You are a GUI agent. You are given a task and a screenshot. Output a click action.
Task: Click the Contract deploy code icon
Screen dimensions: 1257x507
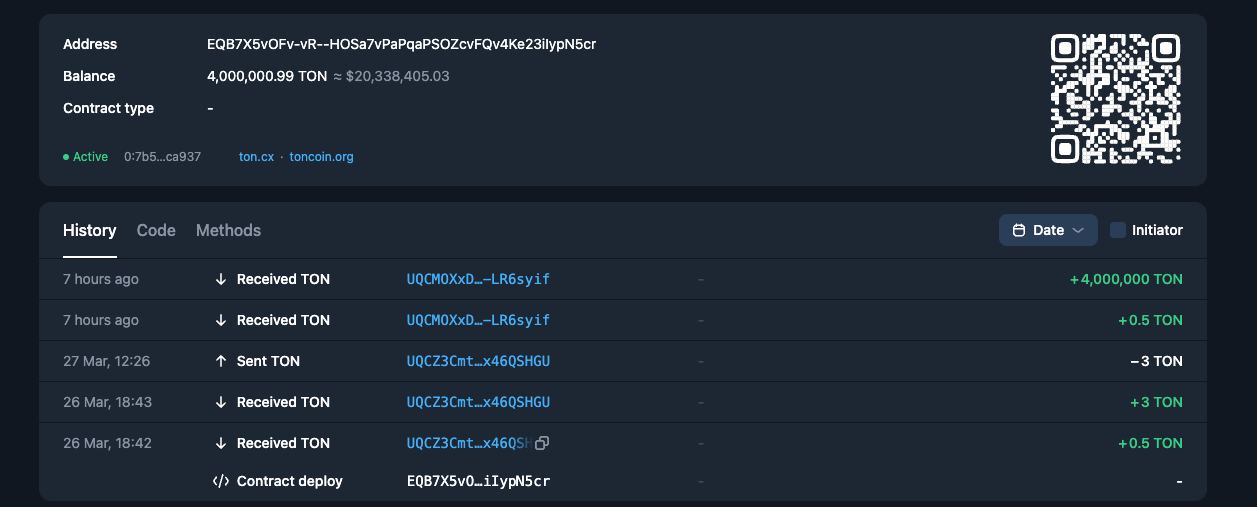point(221,481)
